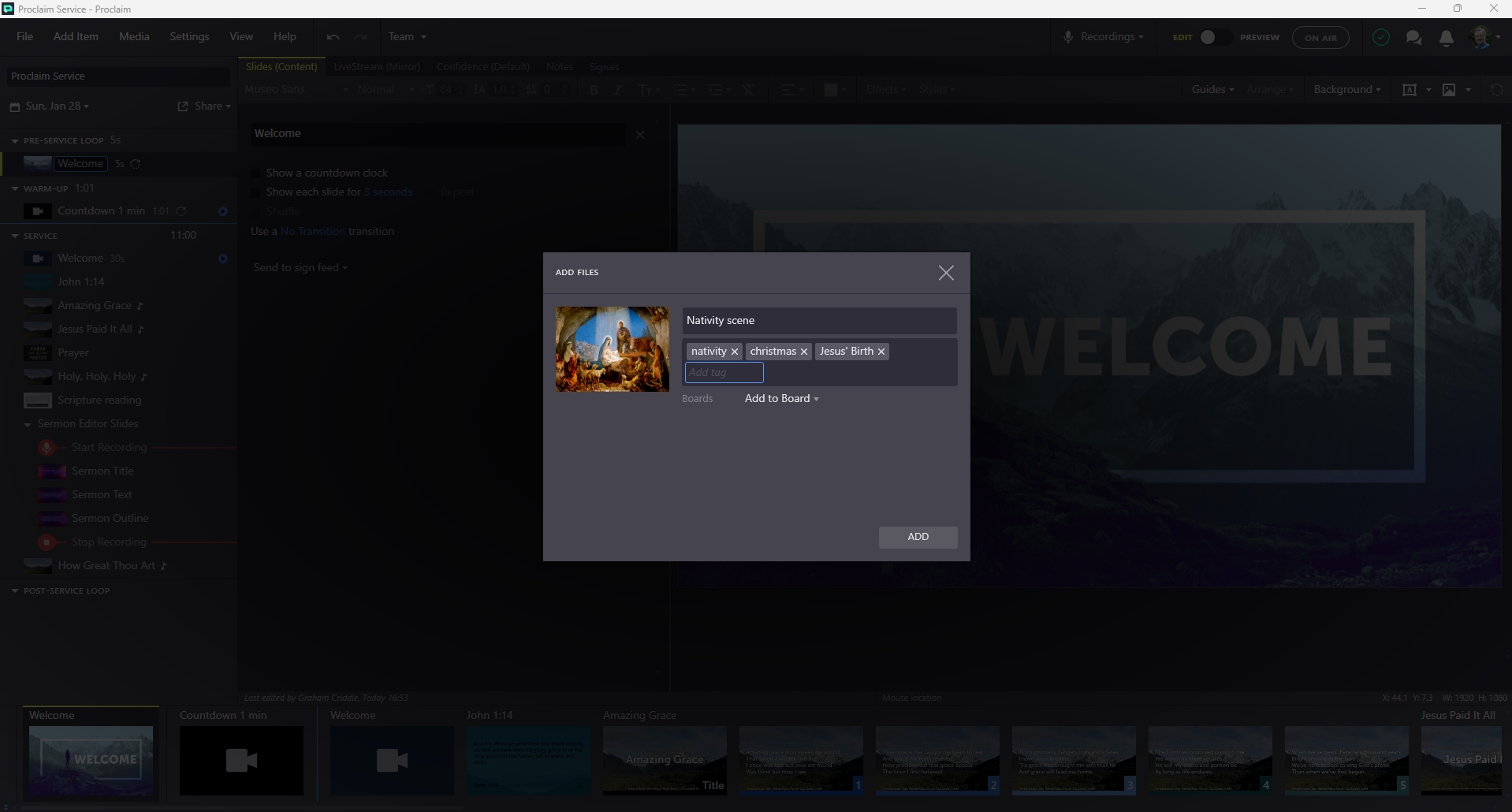1512x812 pixels.
Task: Switch to the Notes tab
Action: 559,67
